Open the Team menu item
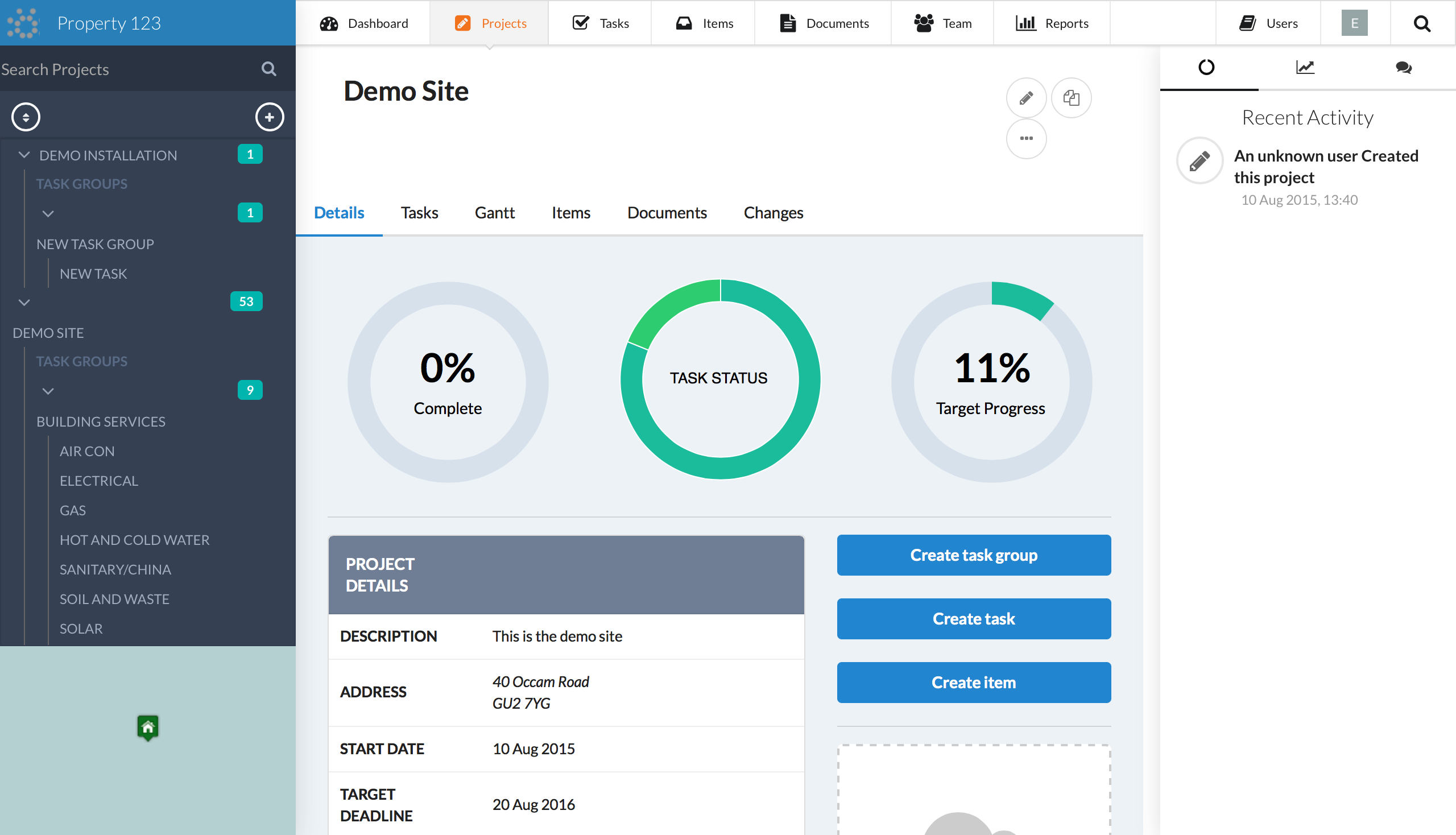This screenshot has height=835, width=1456. point(943,23)
